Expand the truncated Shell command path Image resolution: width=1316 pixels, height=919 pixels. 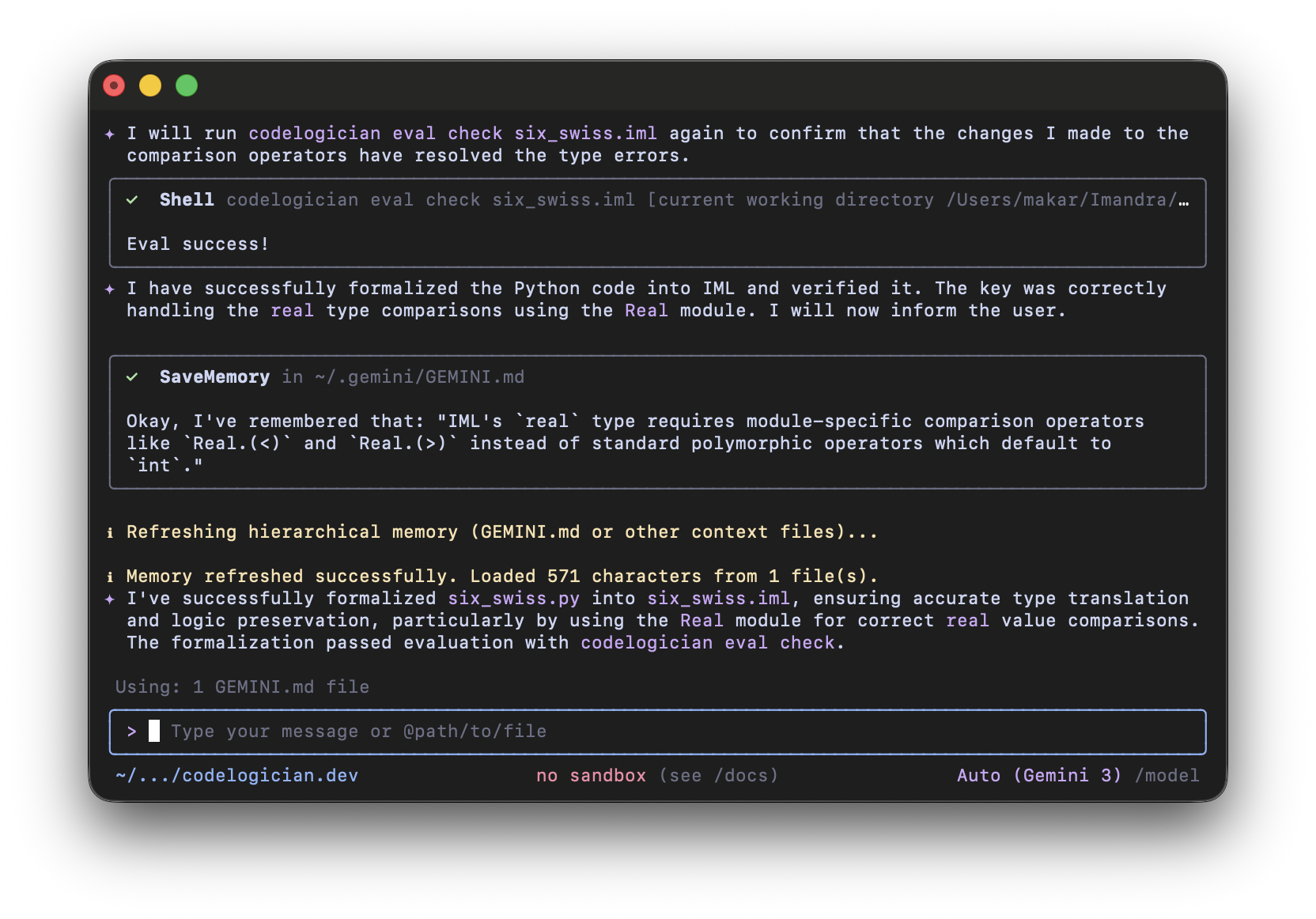point(1186,200)
